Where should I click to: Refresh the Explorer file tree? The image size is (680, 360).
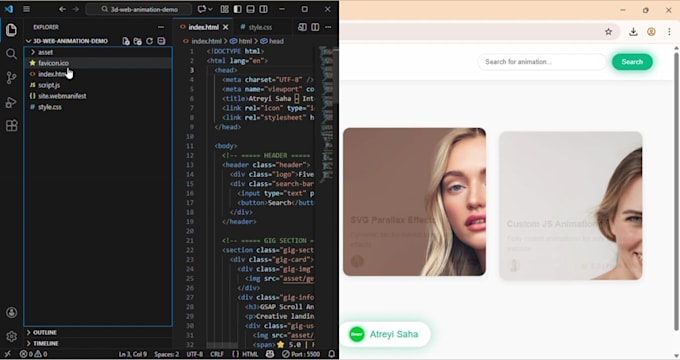[x=150, y=41]
